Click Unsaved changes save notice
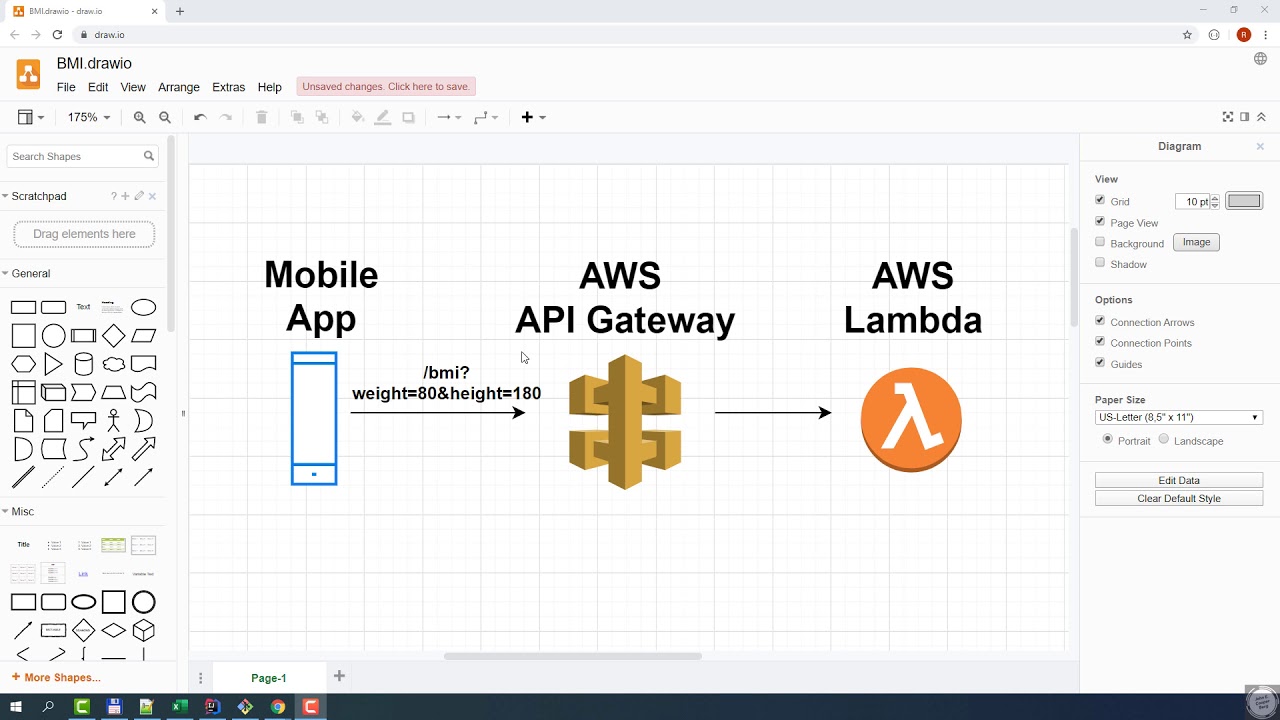 [x=386, y=87]
